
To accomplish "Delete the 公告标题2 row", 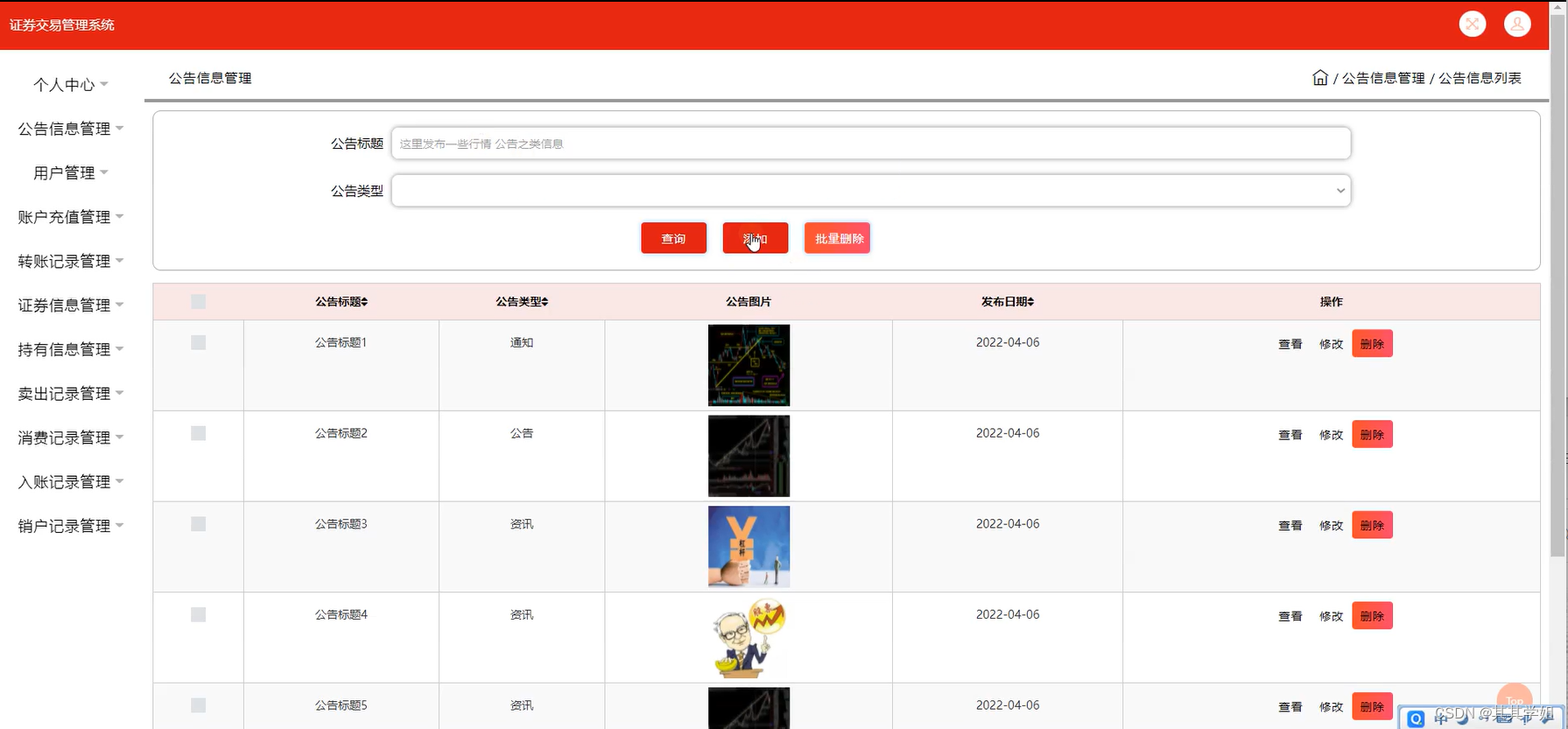I will coord(1372,435).
